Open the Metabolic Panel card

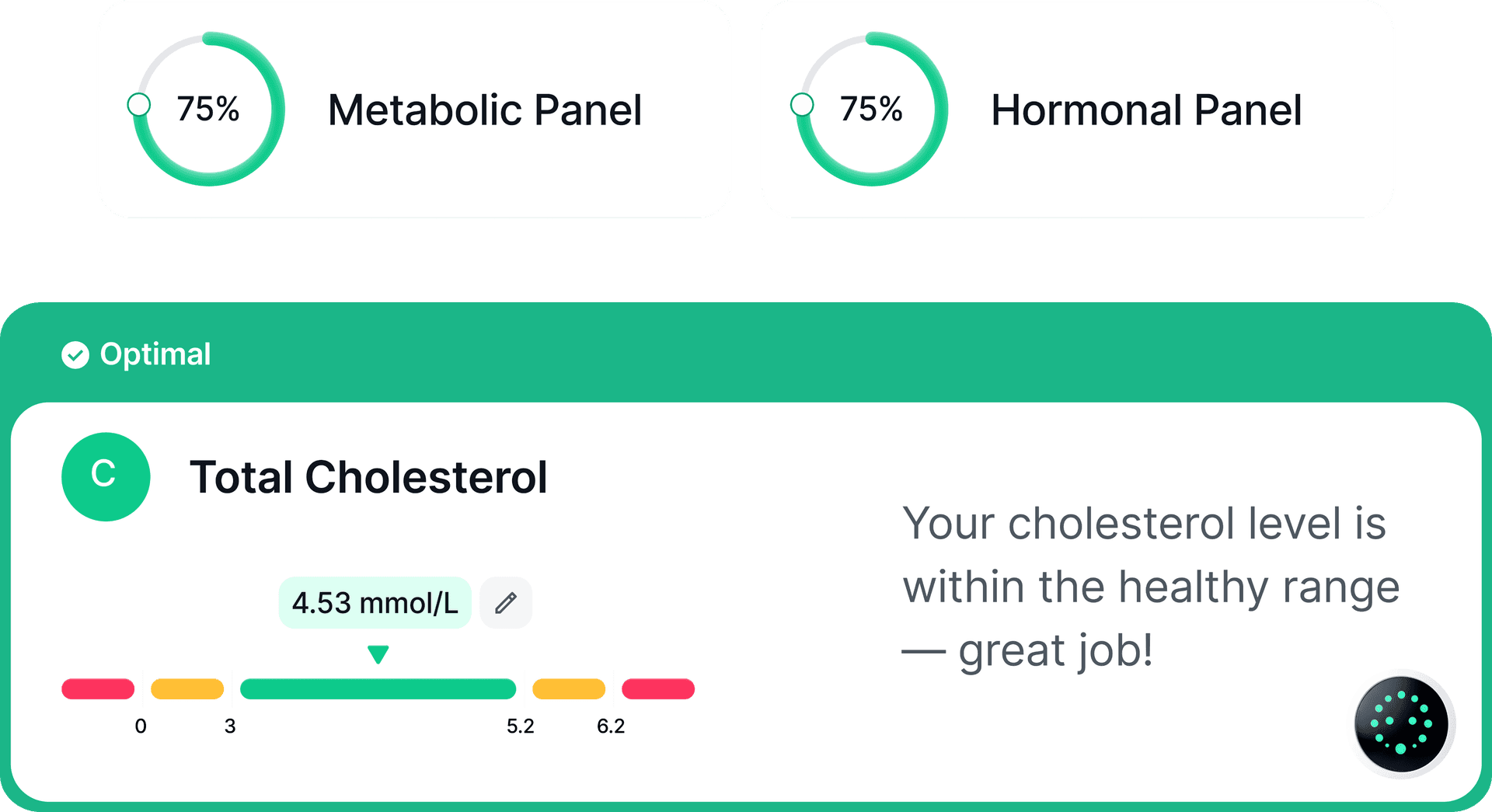point(413,109)
